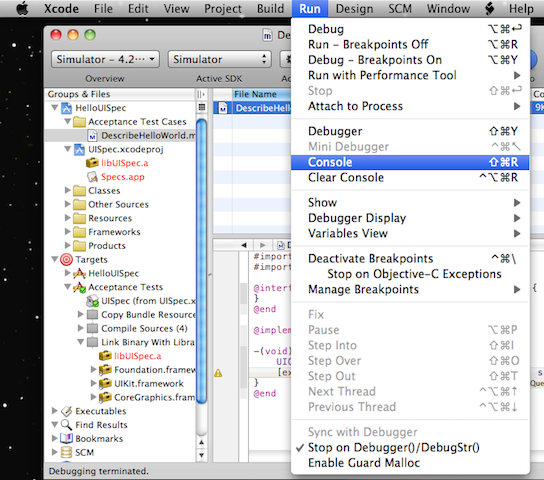544x480 pixels.
Task: Click the Executables icon
Action: [x=66, y=411]
